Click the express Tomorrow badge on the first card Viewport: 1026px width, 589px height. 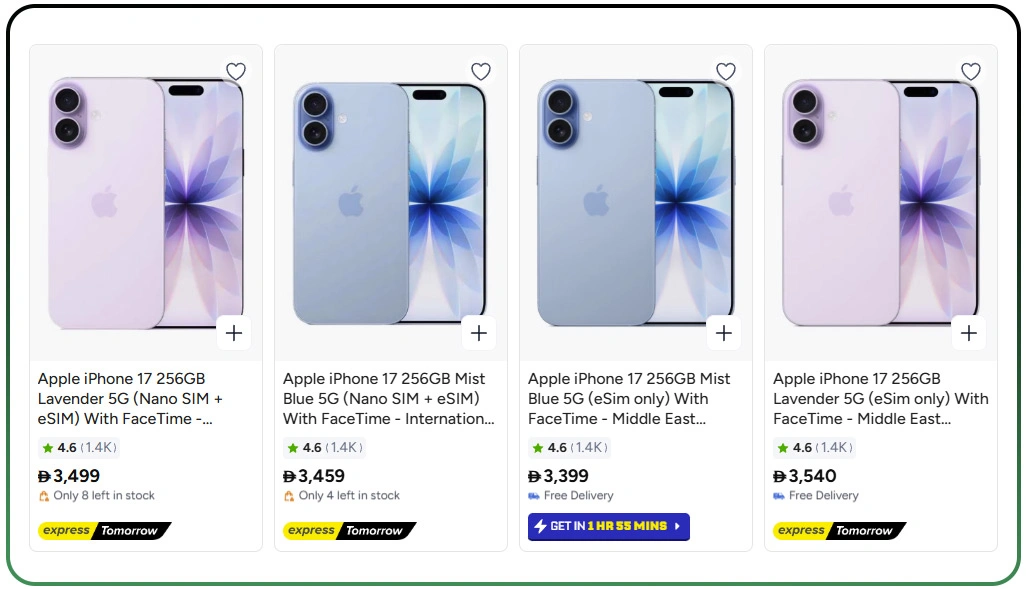point(103,531)
